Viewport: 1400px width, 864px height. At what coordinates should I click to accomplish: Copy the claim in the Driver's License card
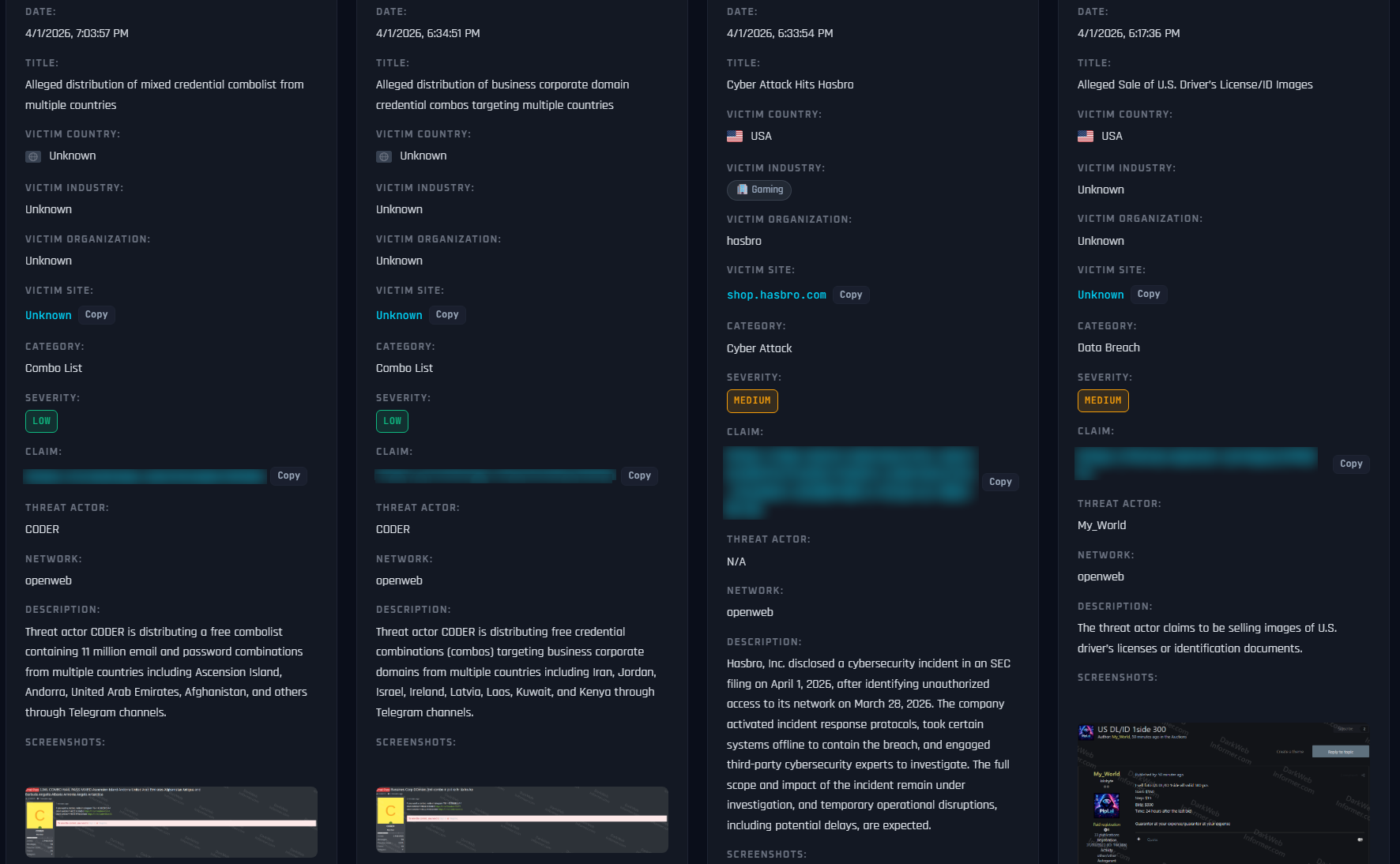click(x=1350, y=464)
